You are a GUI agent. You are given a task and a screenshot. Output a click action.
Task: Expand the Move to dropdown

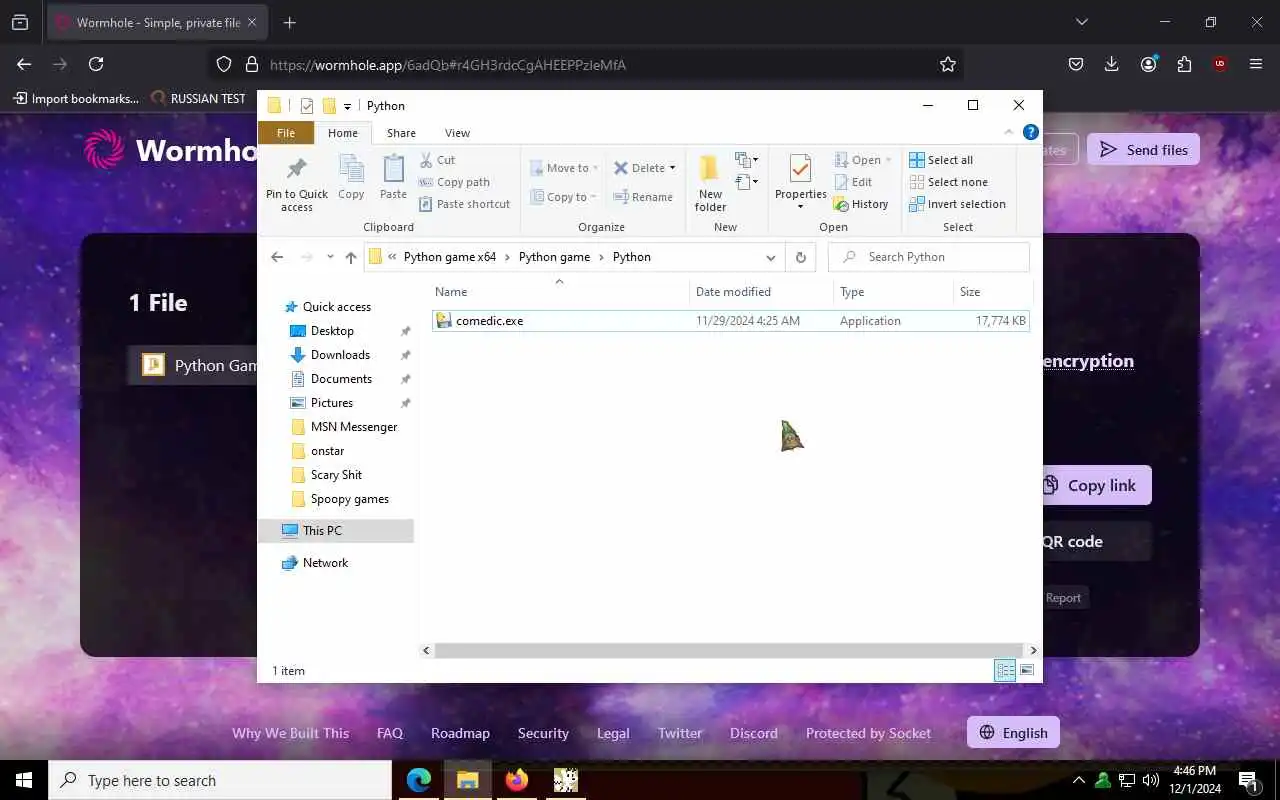click(x=595, y=168)
